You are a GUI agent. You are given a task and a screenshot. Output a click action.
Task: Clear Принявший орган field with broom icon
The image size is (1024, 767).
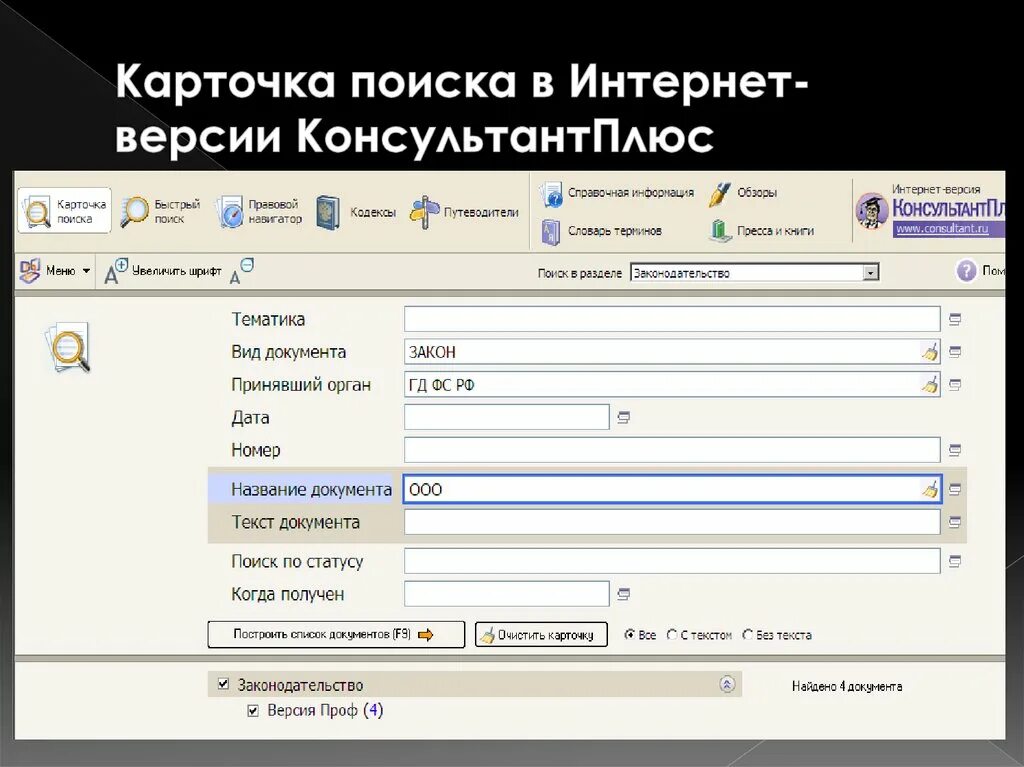coord(930,385)
